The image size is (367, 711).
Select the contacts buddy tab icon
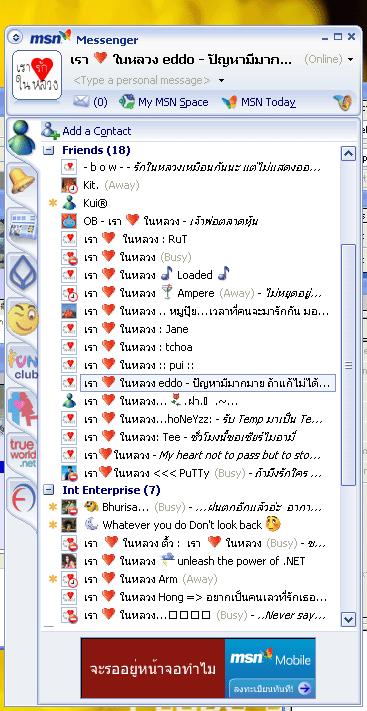click(21, 138)
